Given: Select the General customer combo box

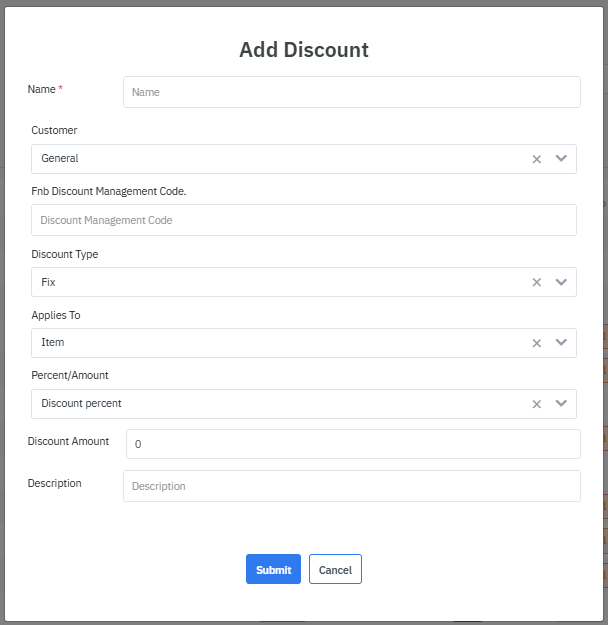Looking at the screenshot, I should 280,159.
